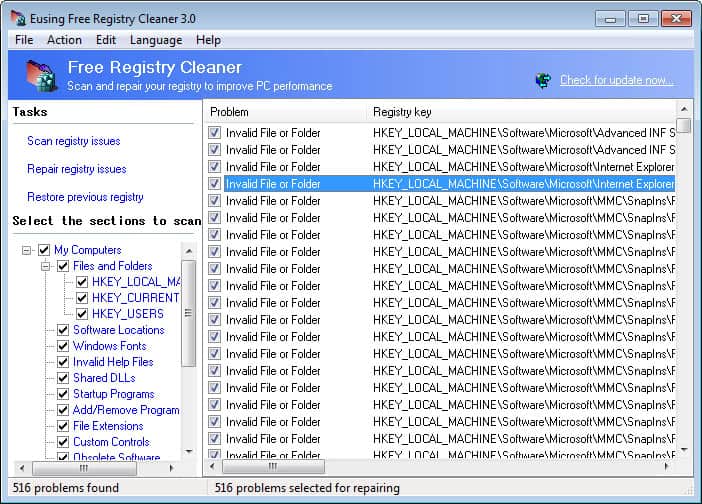Select the Startup Programs tree label

(114, 394)
